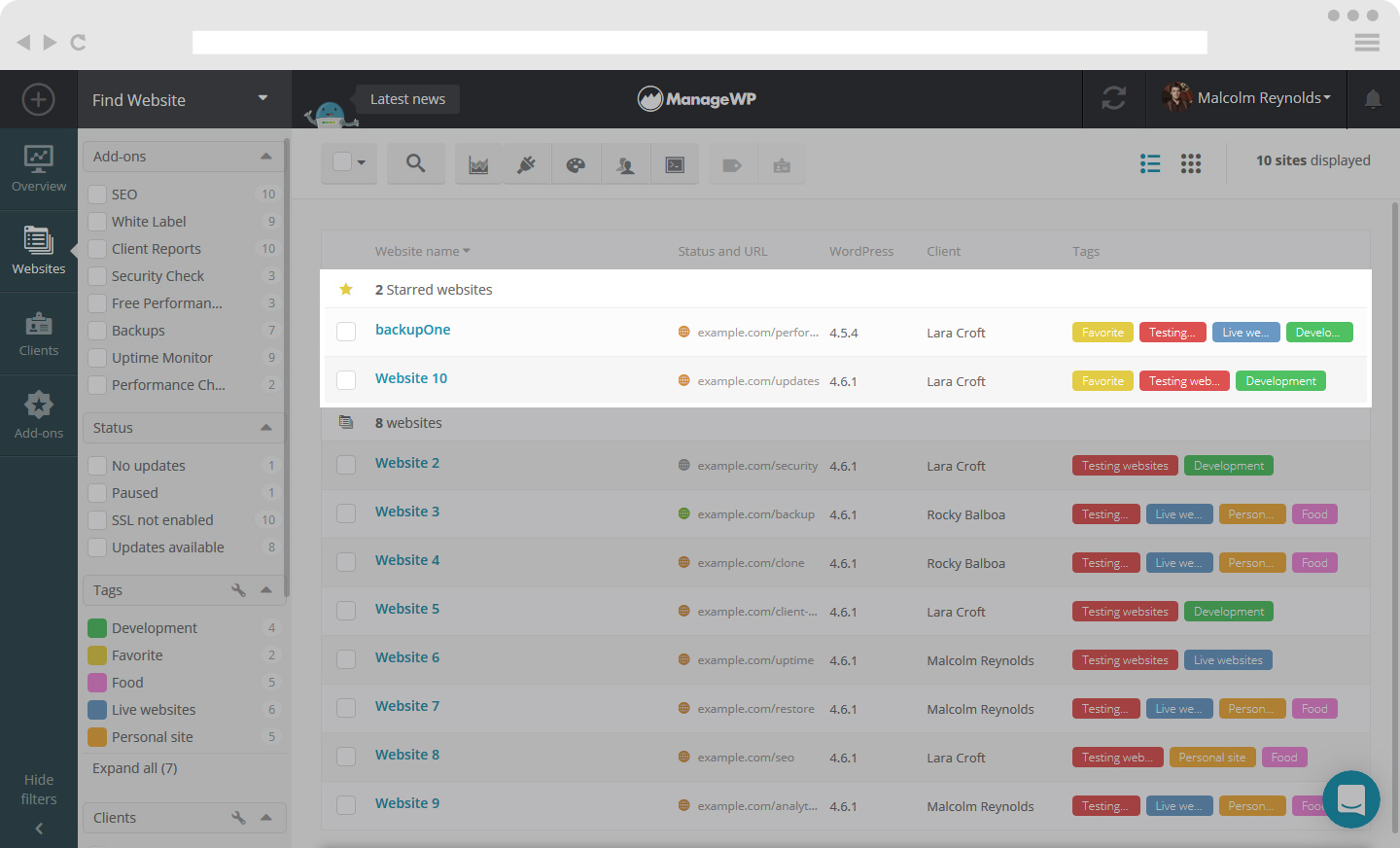Viewport: 1400px width, 848px height.
Task: Click the example.com/updates URL
Action: (758, 381)
